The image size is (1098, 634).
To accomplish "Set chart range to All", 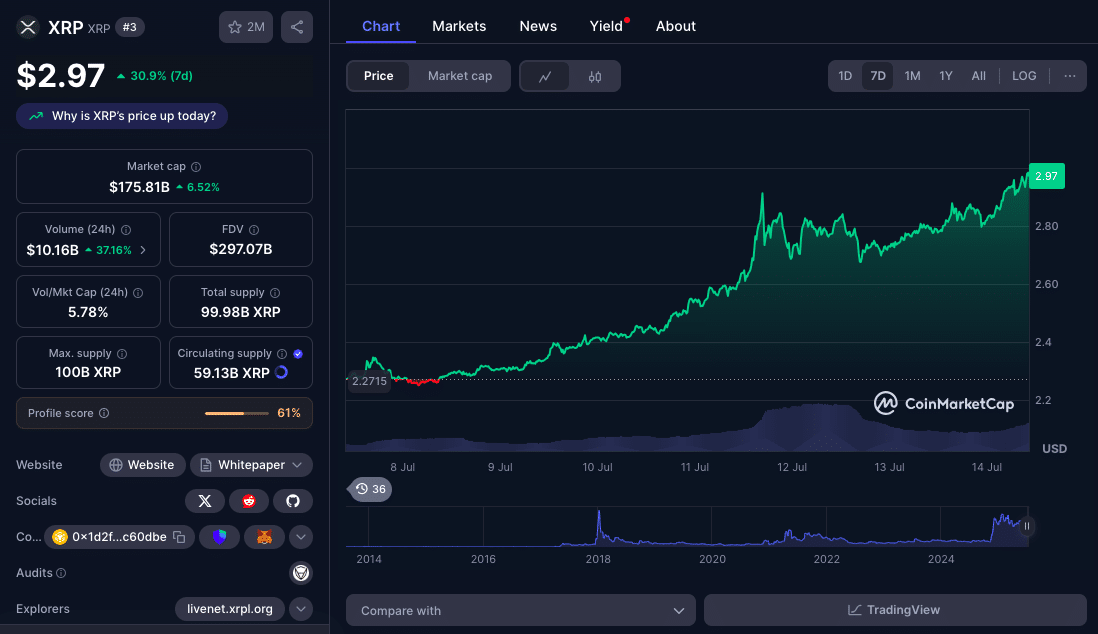I will tap(978, 76).
